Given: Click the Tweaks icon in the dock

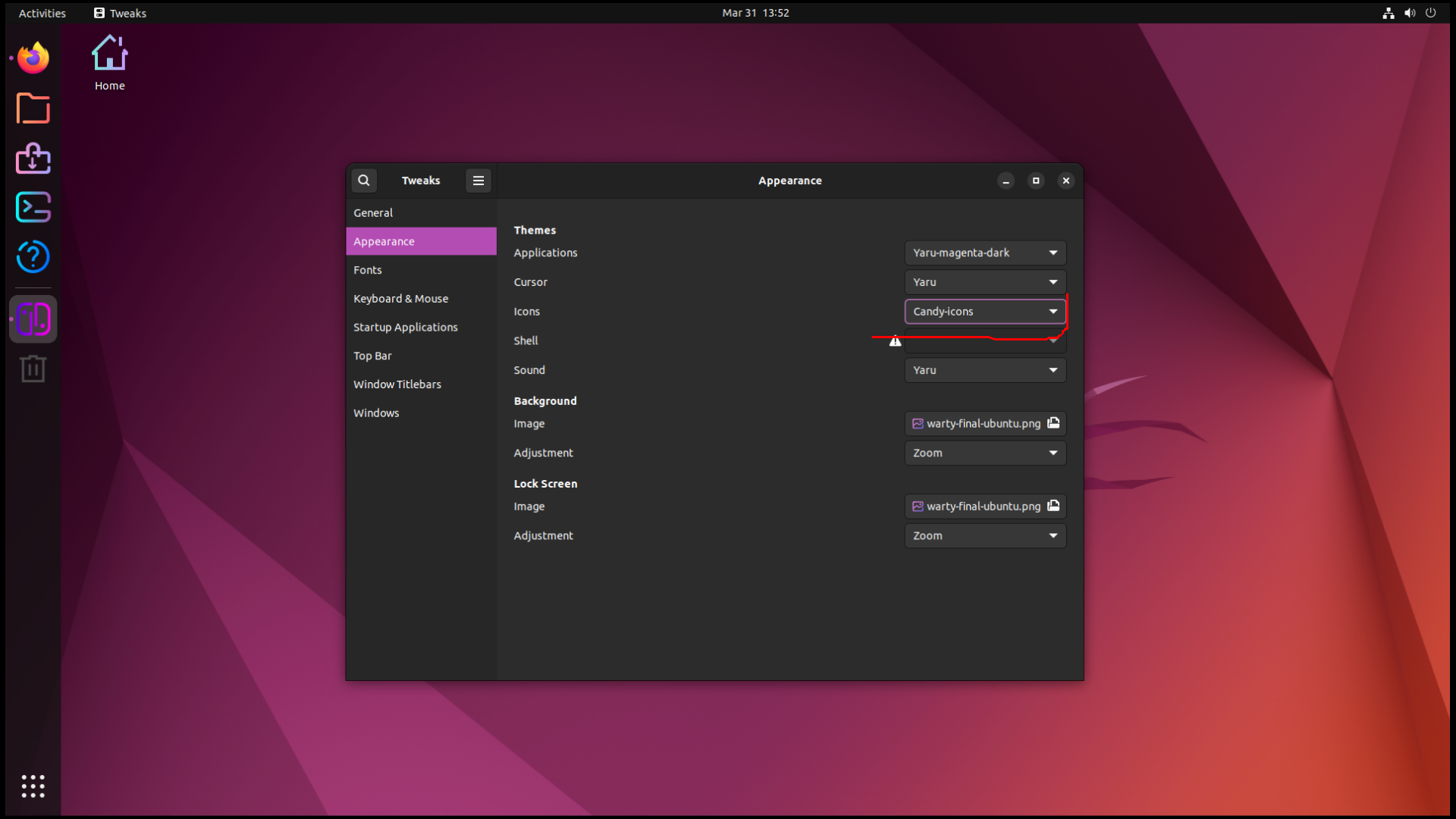Looking at the screenshot, I should (x=33, y=319).
